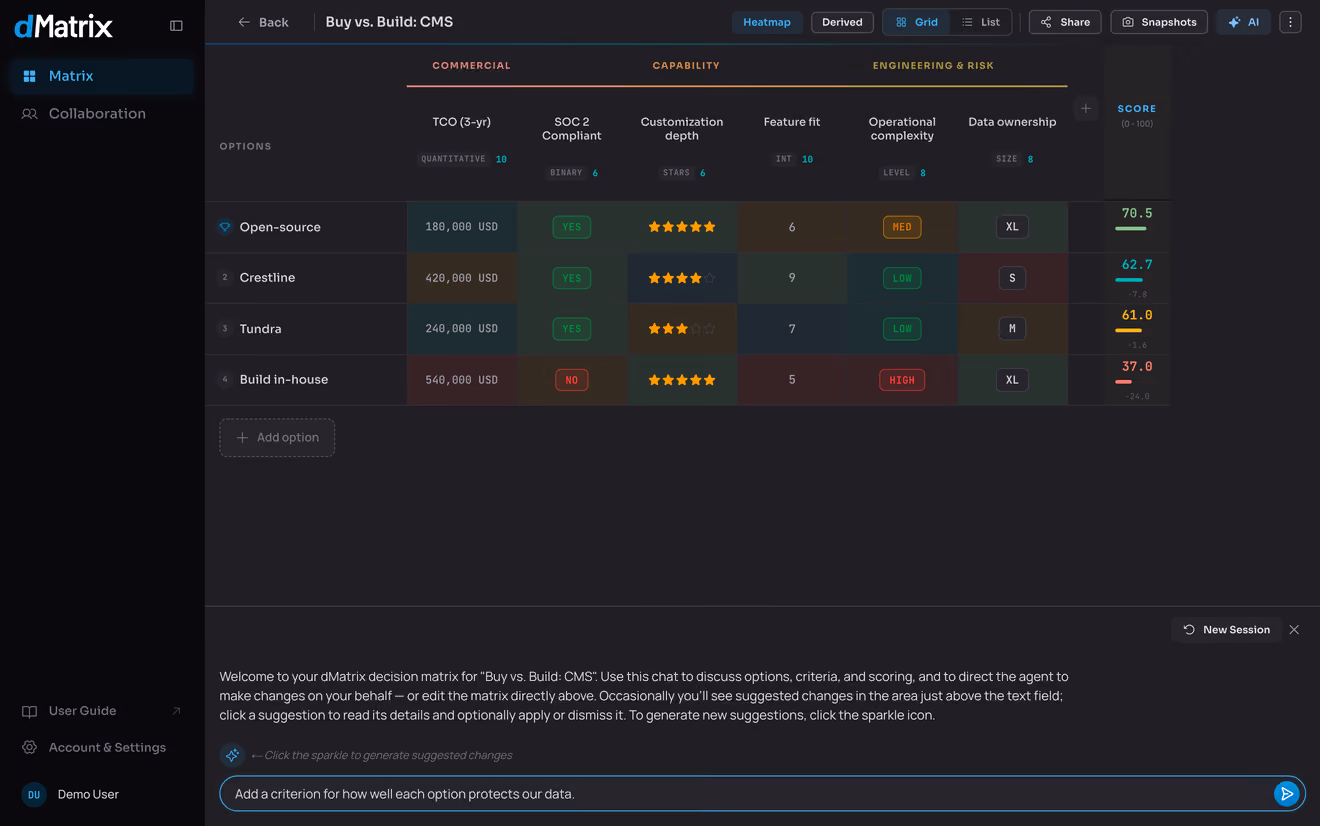Start a New Session
This screenshot has height=826, width=1320.
coord(1226,630)
